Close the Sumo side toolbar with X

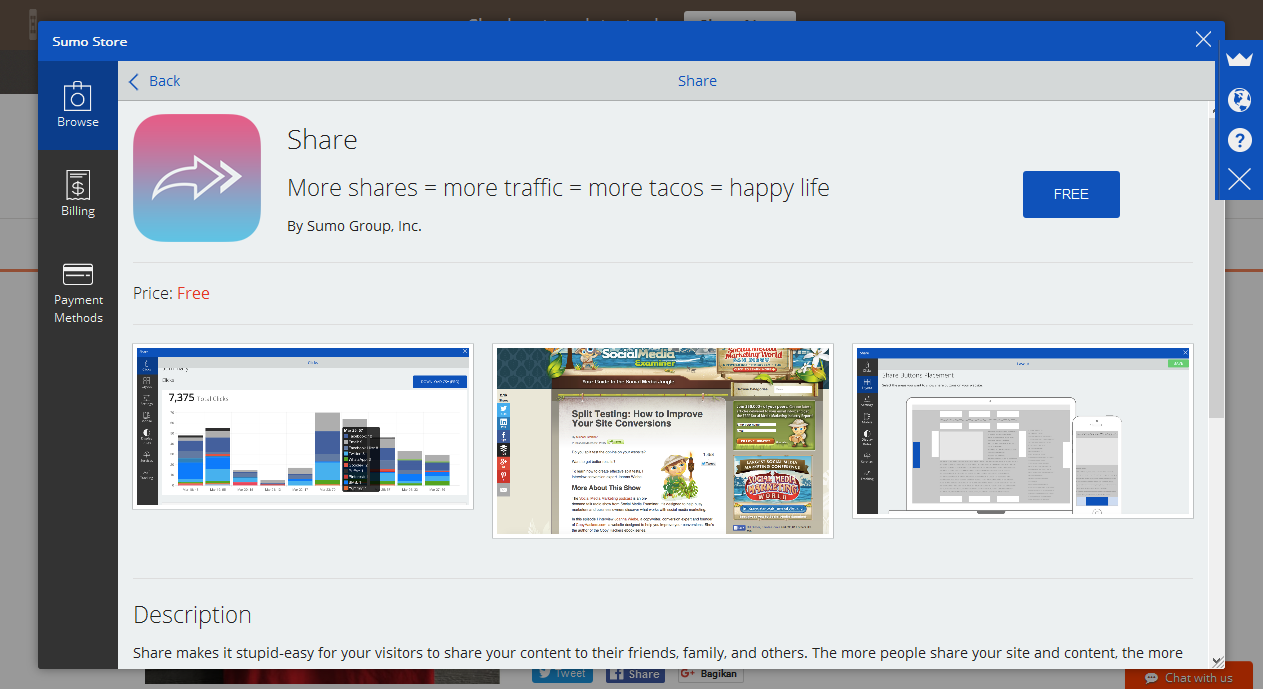point(1239,179)
